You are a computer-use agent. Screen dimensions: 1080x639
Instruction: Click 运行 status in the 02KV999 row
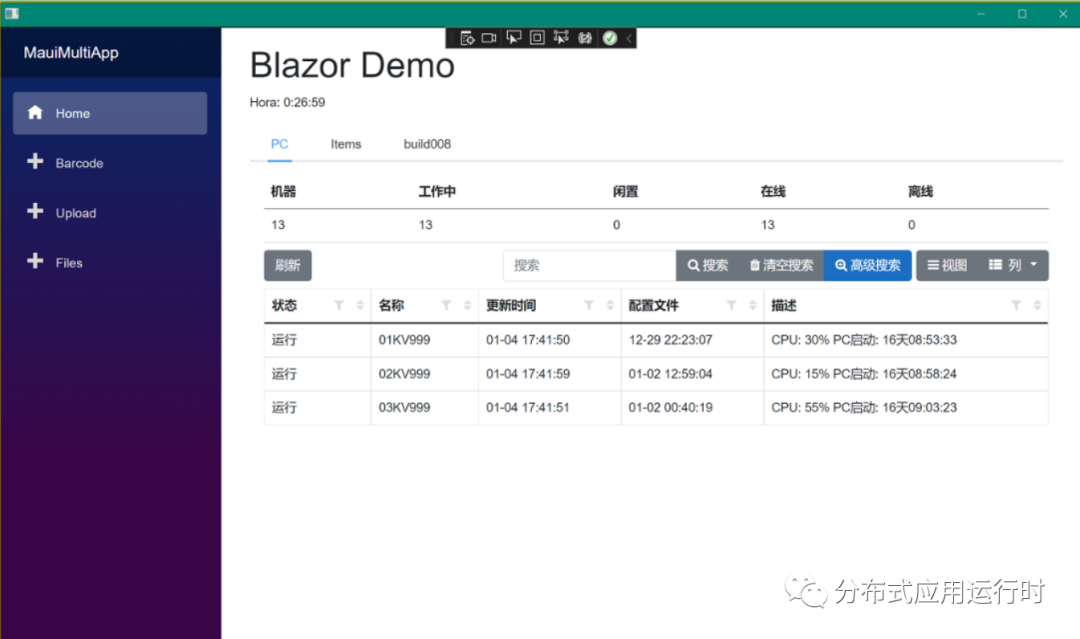[284, 374]
